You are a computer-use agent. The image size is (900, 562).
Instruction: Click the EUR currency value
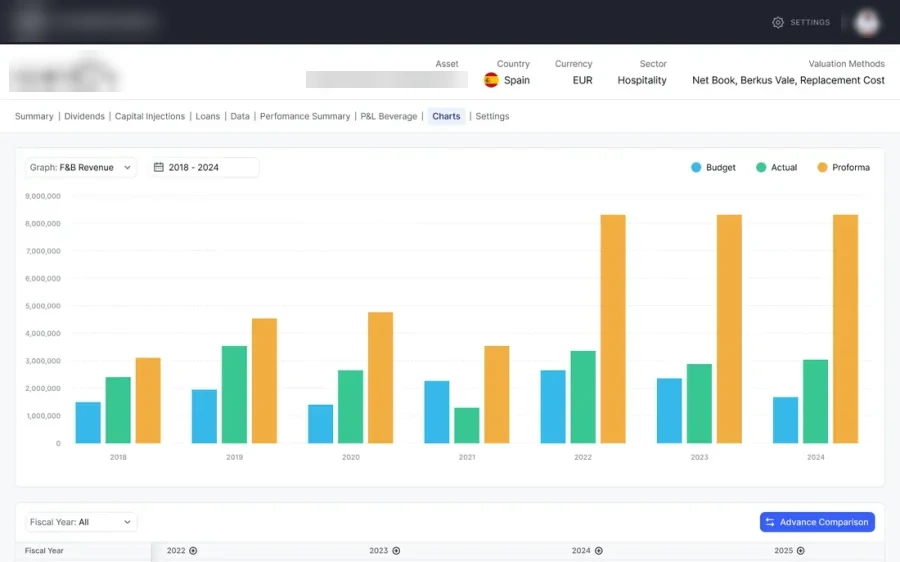(x=582, y=80)
